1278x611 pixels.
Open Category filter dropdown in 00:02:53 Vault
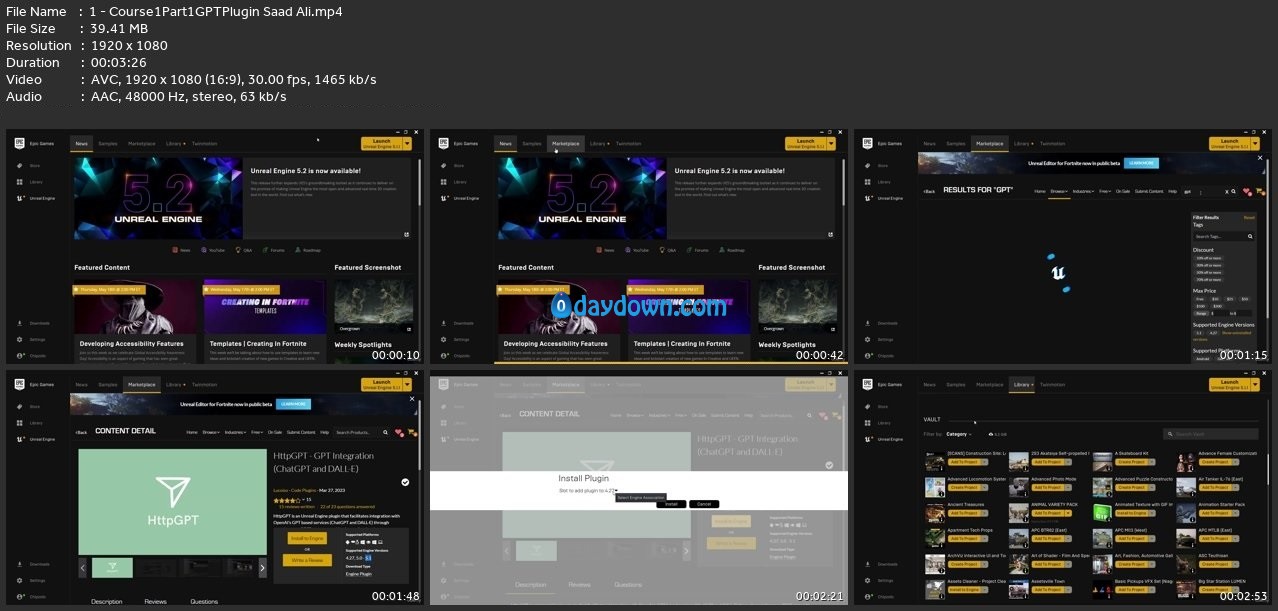(958, 434)
